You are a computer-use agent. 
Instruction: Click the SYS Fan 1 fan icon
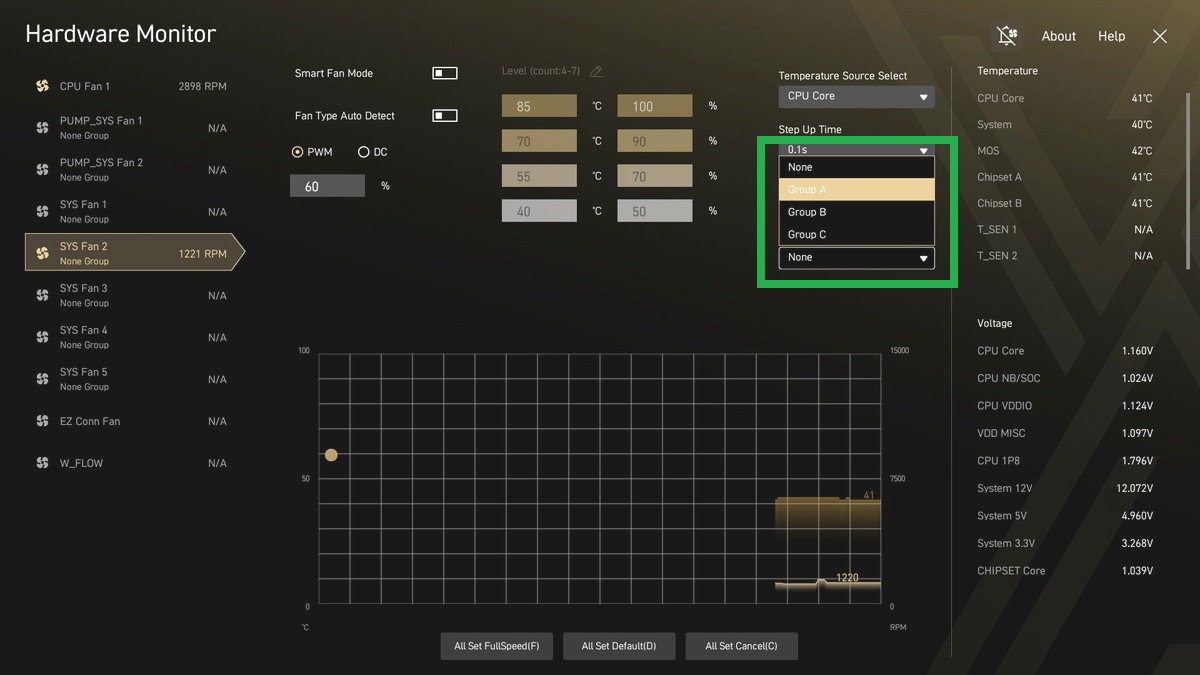click(x=42, y=212)
